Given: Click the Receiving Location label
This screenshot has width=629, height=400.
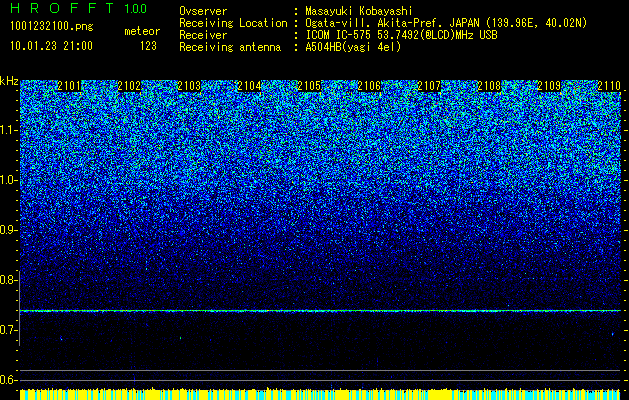Looking at the screenshot, I should tap(233, 23).
